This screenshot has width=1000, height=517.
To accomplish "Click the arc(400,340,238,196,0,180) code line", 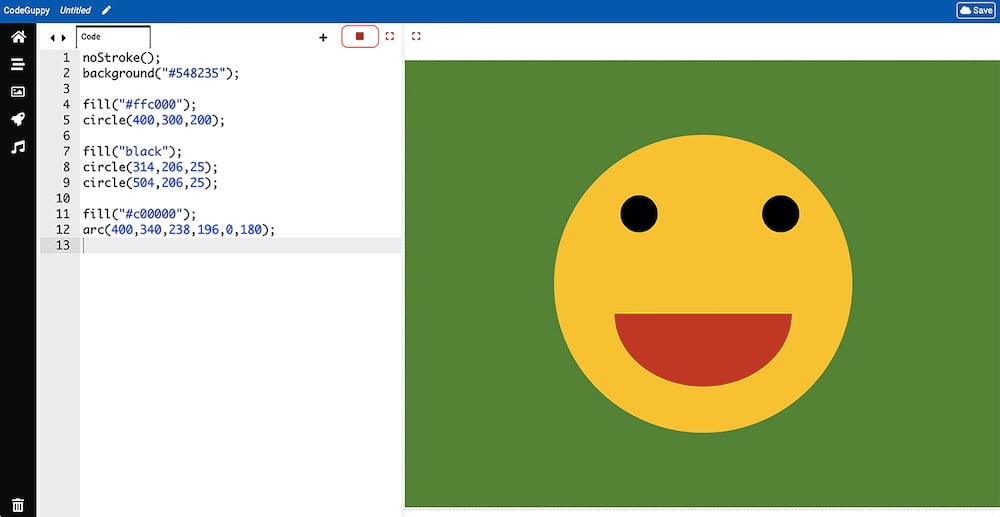I will click(178, 229).
